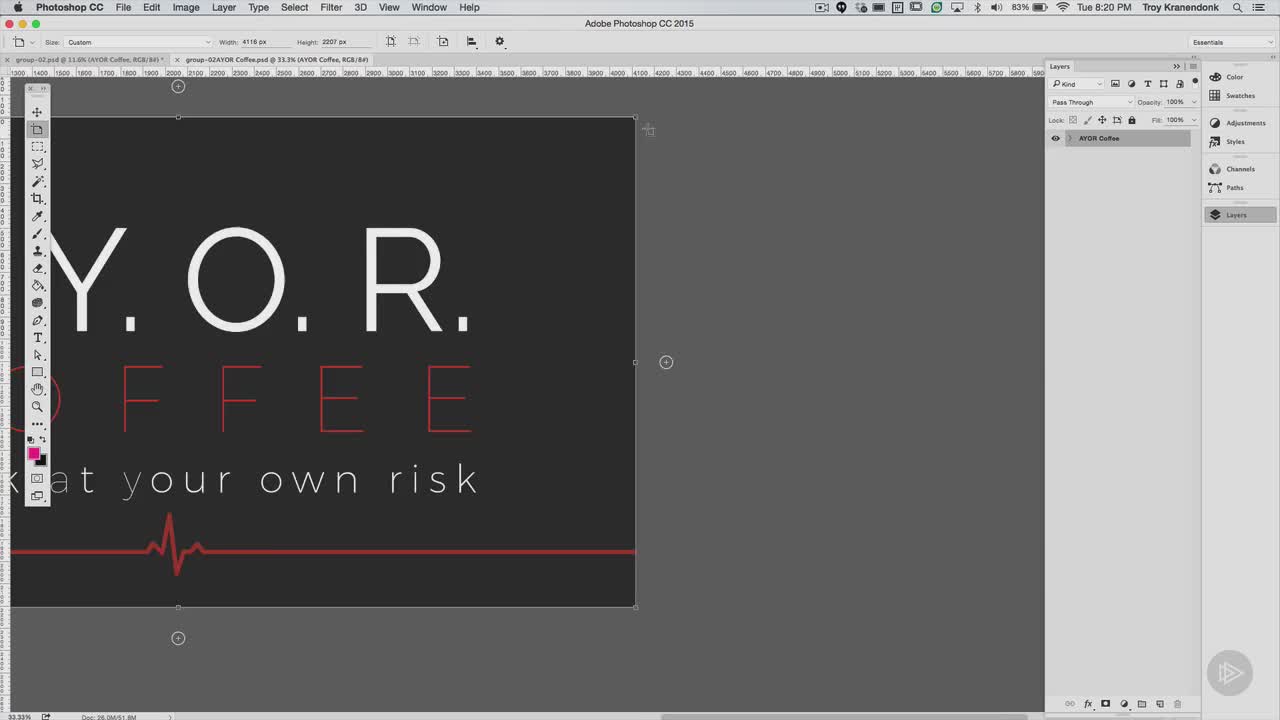Viewport: 1280px width, 720px height.
Task: Set artboard orientation to portrait
Action: tap(390, 42)
